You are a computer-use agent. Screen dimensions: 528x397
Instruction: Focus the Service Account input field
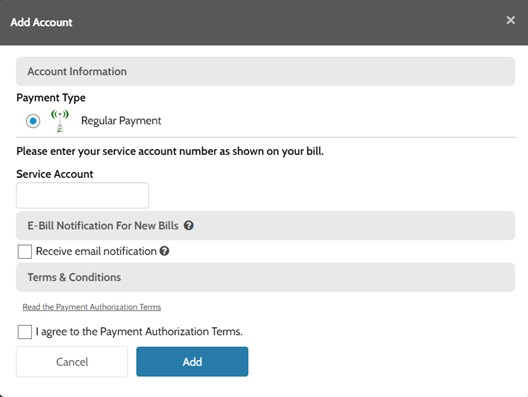tap(82, 195)
